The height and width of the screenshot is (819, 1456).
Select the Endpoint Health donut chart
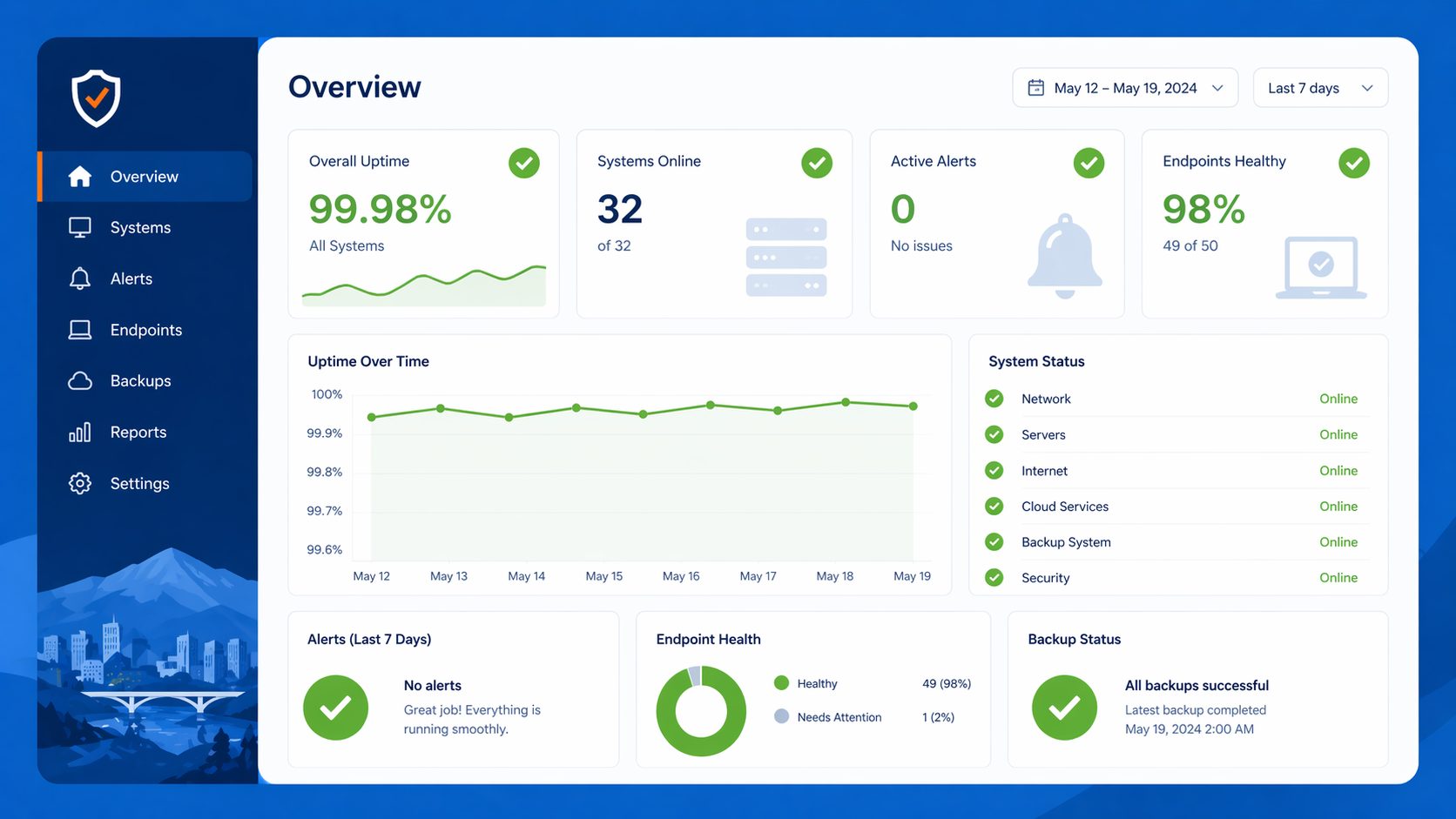[701, 710]
